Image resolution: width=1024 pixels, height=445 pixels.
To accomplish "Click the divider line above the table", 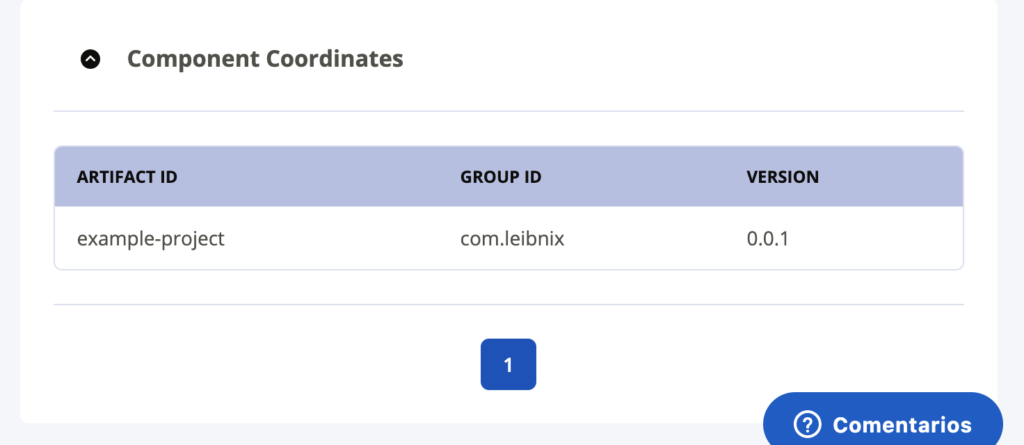I will click(508, 110).
